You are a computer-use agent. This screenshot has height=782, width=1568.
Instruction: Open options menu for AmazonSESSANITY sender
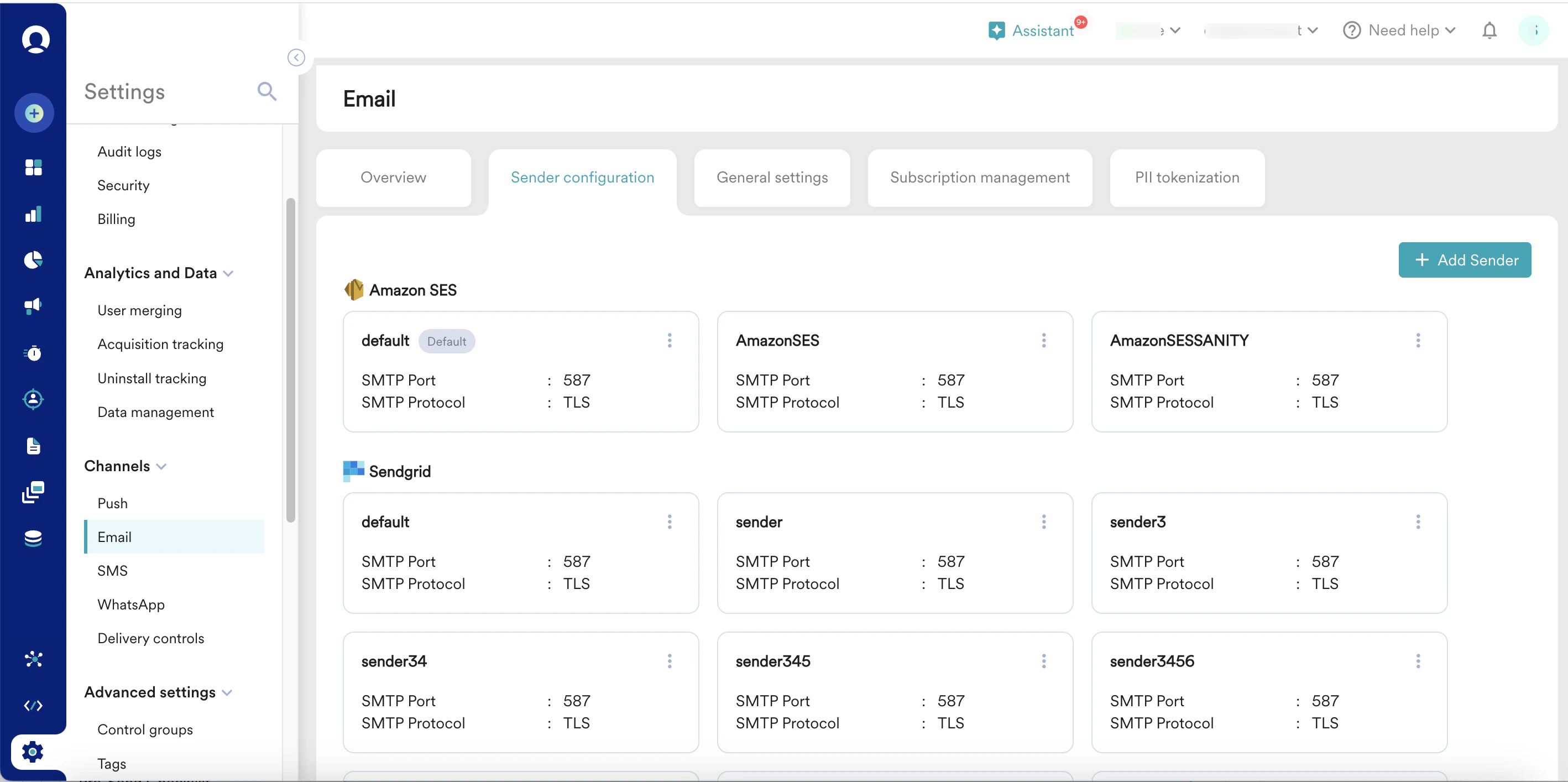tap(1418, 341)
